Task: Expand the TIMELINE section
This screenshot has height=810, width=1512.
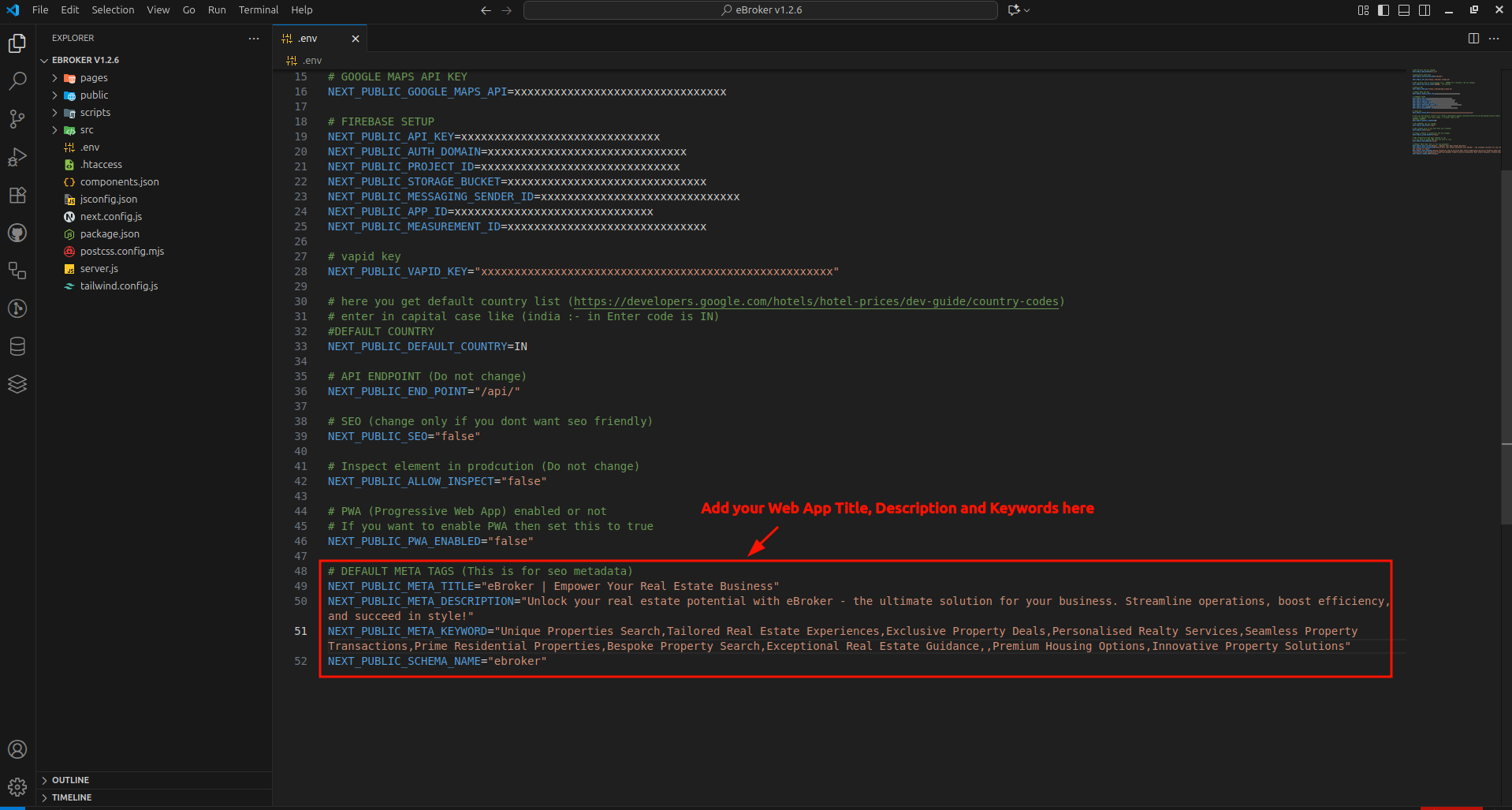Action: tap(71, 797)
